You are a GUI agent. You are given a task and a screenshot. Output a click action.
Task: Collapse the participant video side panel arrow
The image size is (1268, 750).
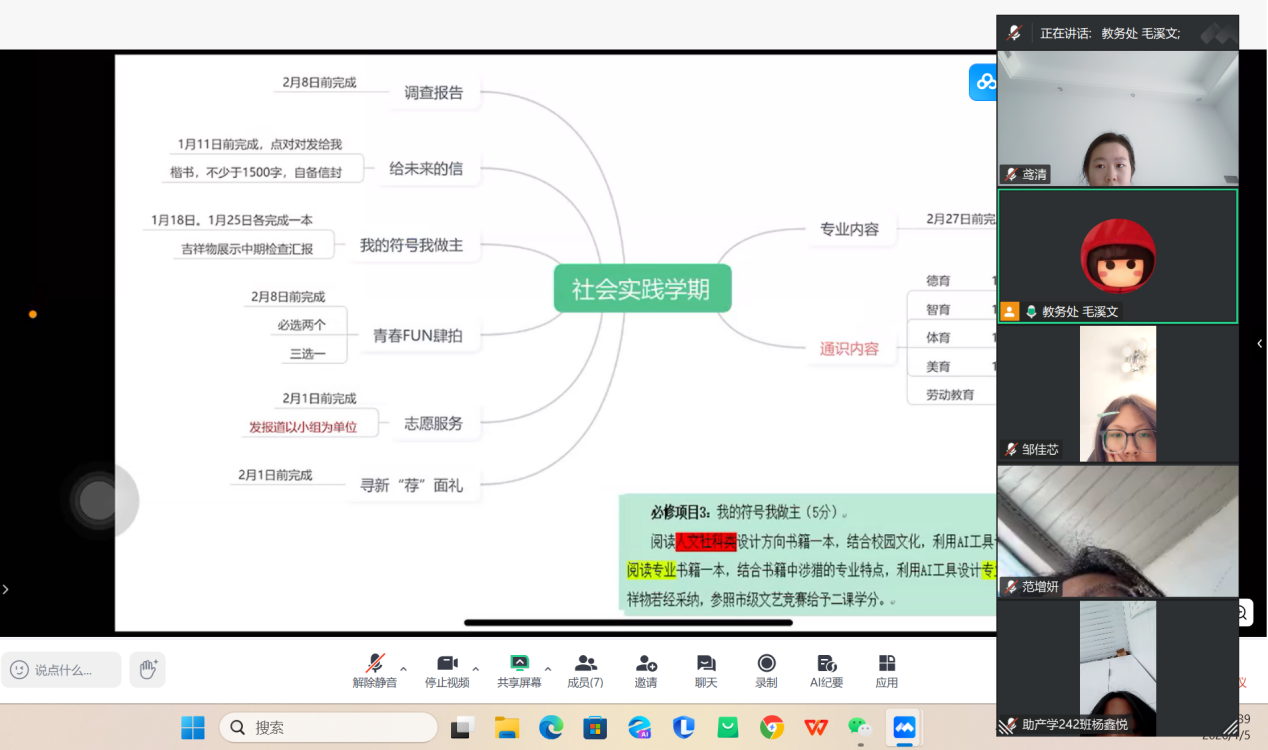[1259, 344]
